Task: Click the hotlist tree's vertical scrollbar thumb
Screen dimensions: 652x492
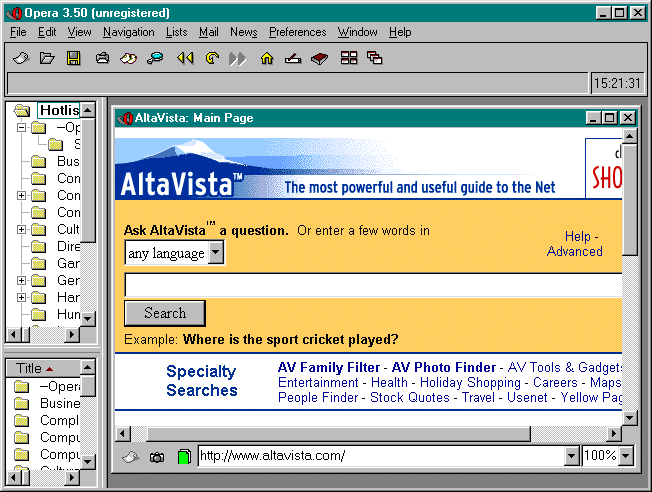Action: 88,180
